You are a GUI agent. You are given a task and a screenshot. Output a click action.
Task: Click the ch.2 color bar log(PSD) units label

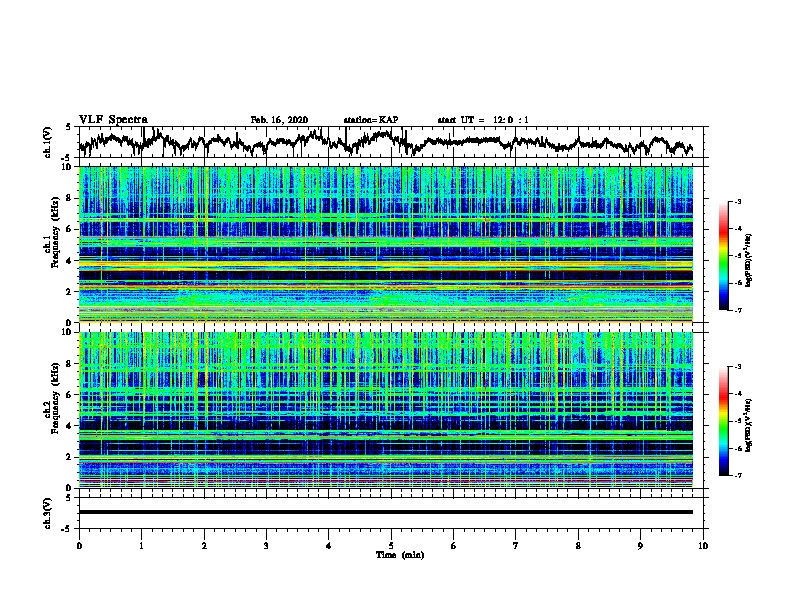tap(749, 425)
